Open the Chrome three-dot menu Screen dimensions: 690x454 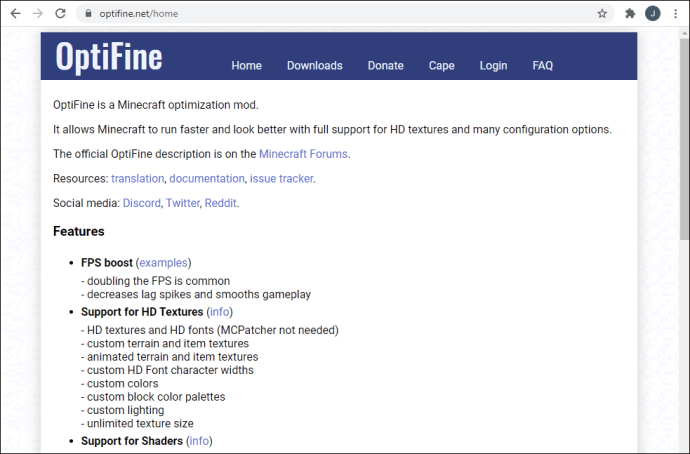pos(675,14)
